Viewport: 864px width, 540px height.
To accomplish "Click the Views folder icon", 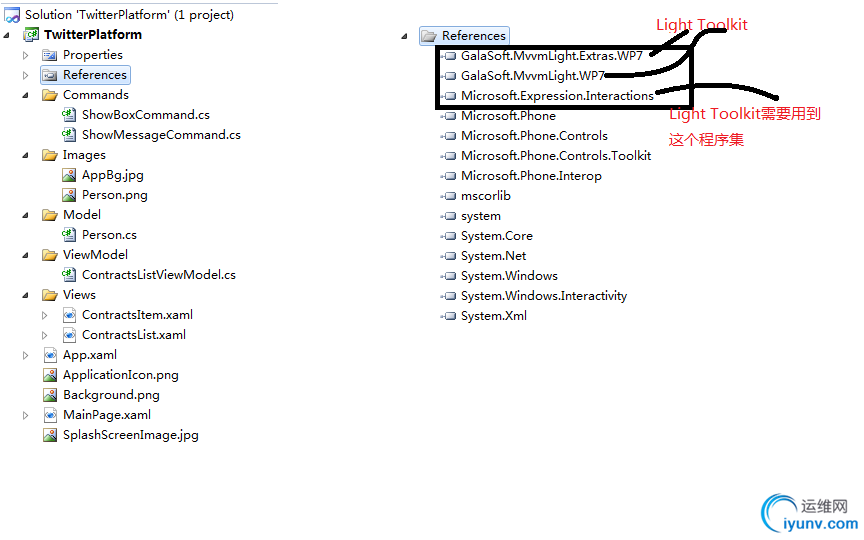I will click(50, 295).
